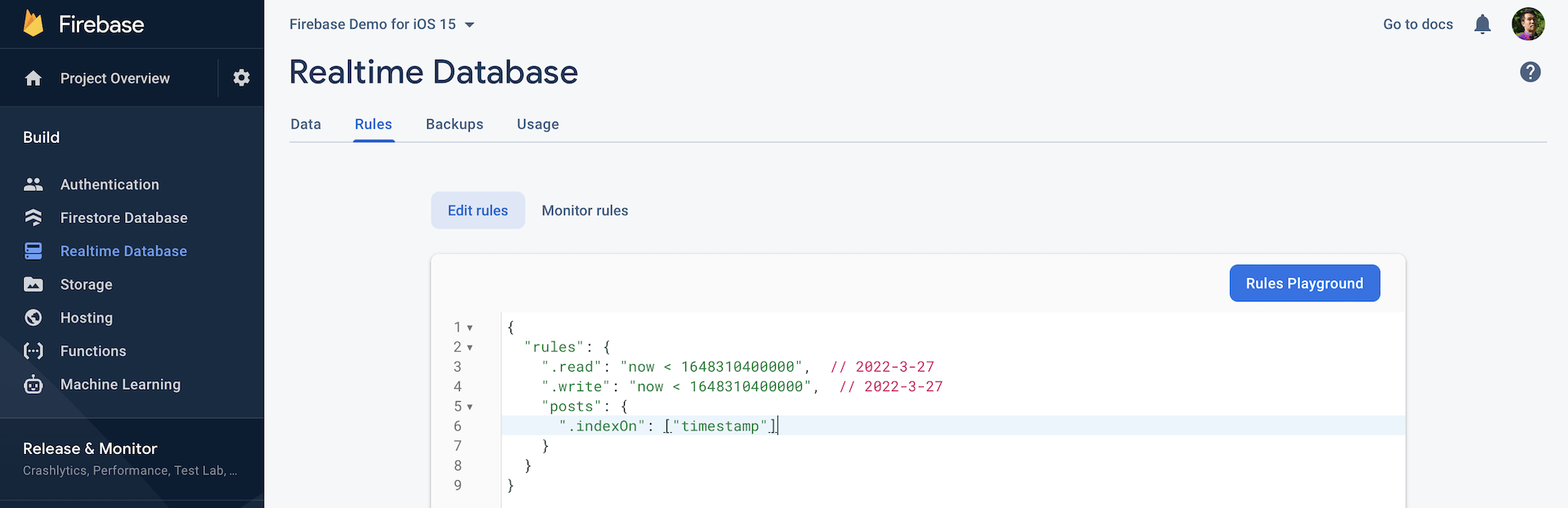Collapse the "rules" block fold arrow
The width and height of the screenshot is (1568, 508).
point(470,347)
